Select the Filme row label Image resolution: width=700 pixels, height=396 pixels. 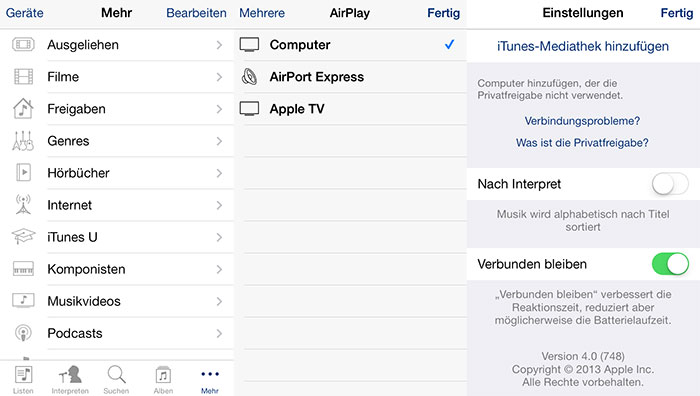click(63, 77)
